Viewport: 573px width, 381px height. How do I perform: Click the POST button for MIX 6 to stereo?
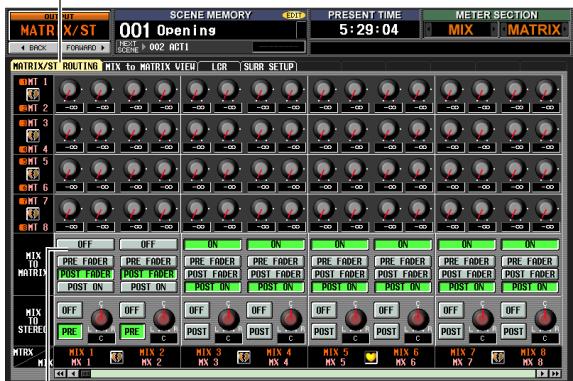point(386,332)
